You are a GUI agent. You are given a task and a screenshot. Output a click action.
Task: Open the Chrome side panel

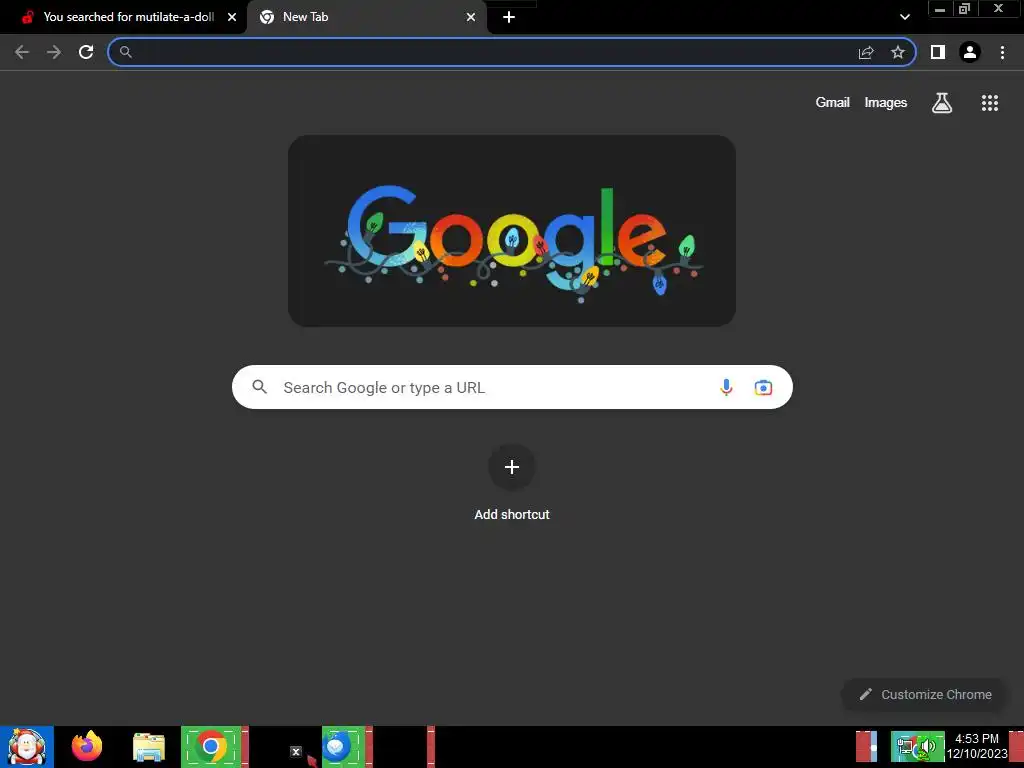pos(938,52)
